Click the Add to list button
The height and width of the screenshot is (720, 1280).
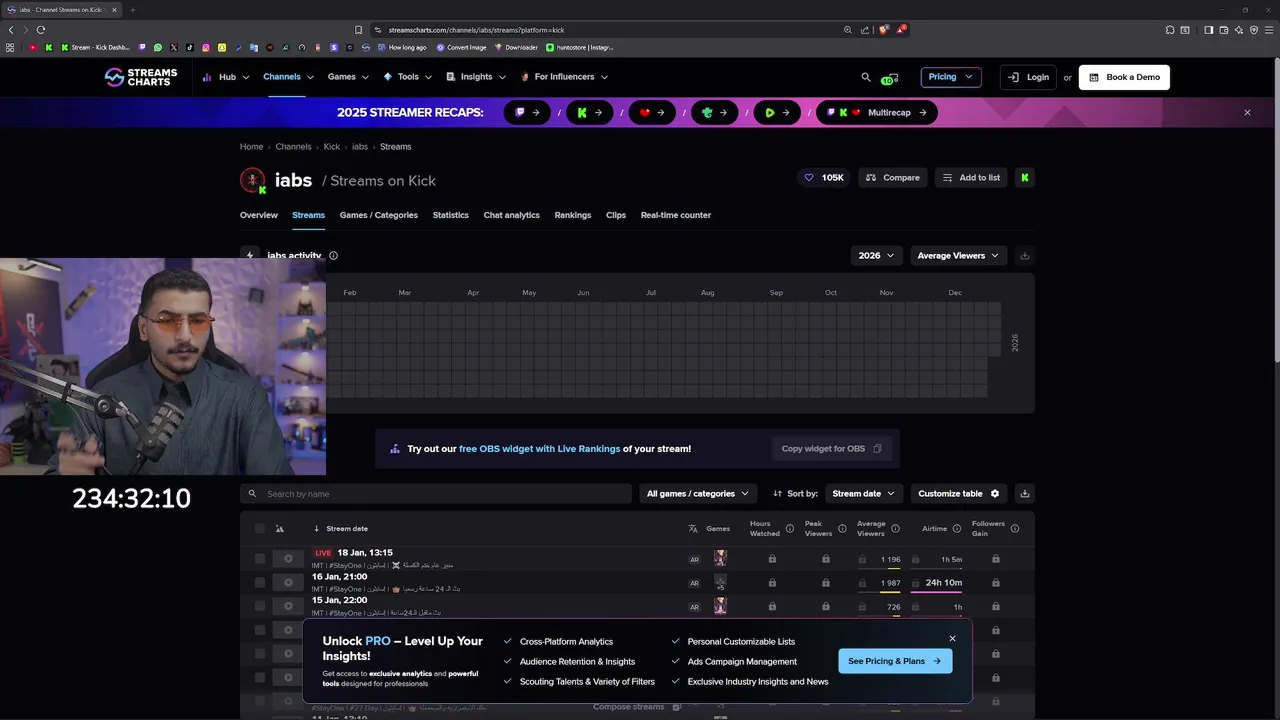(x=971, y=178)
